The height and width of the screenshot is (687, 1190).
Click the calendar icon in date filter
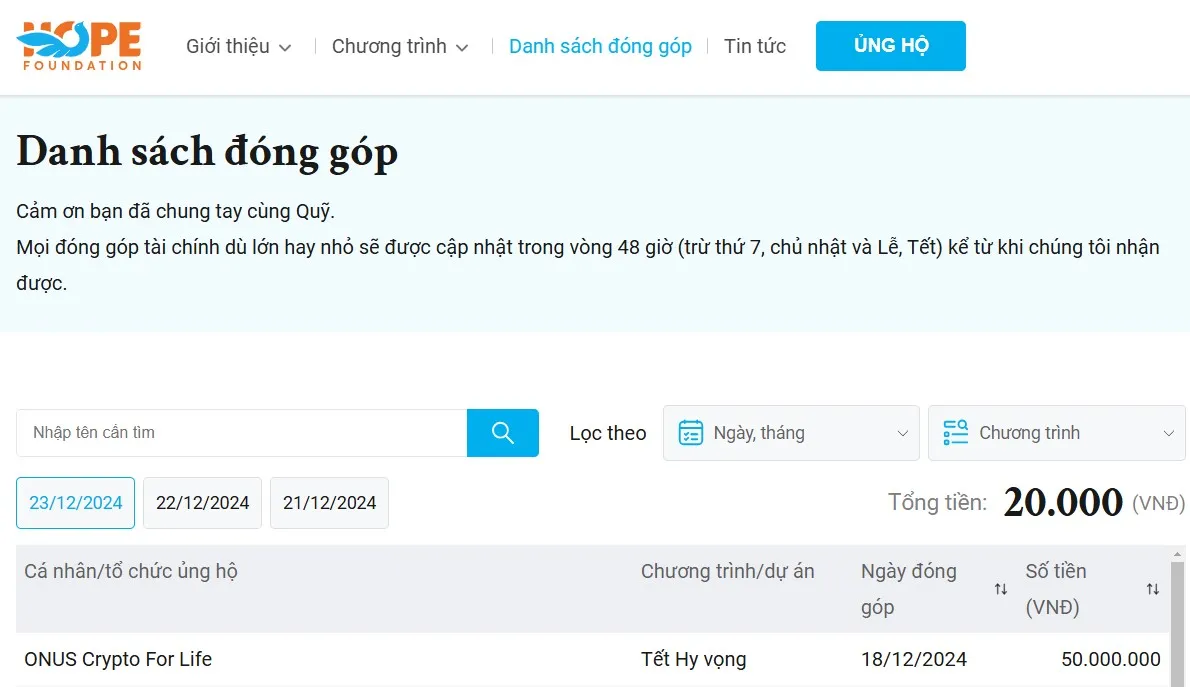click(690, 433)
